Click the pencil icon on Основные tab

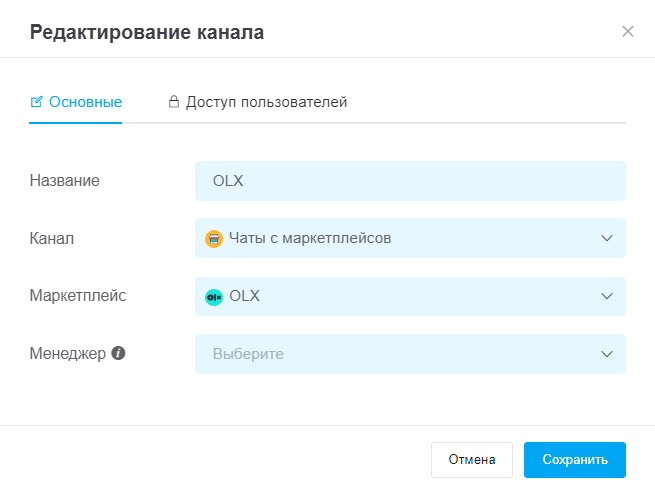tap(37, 101)
